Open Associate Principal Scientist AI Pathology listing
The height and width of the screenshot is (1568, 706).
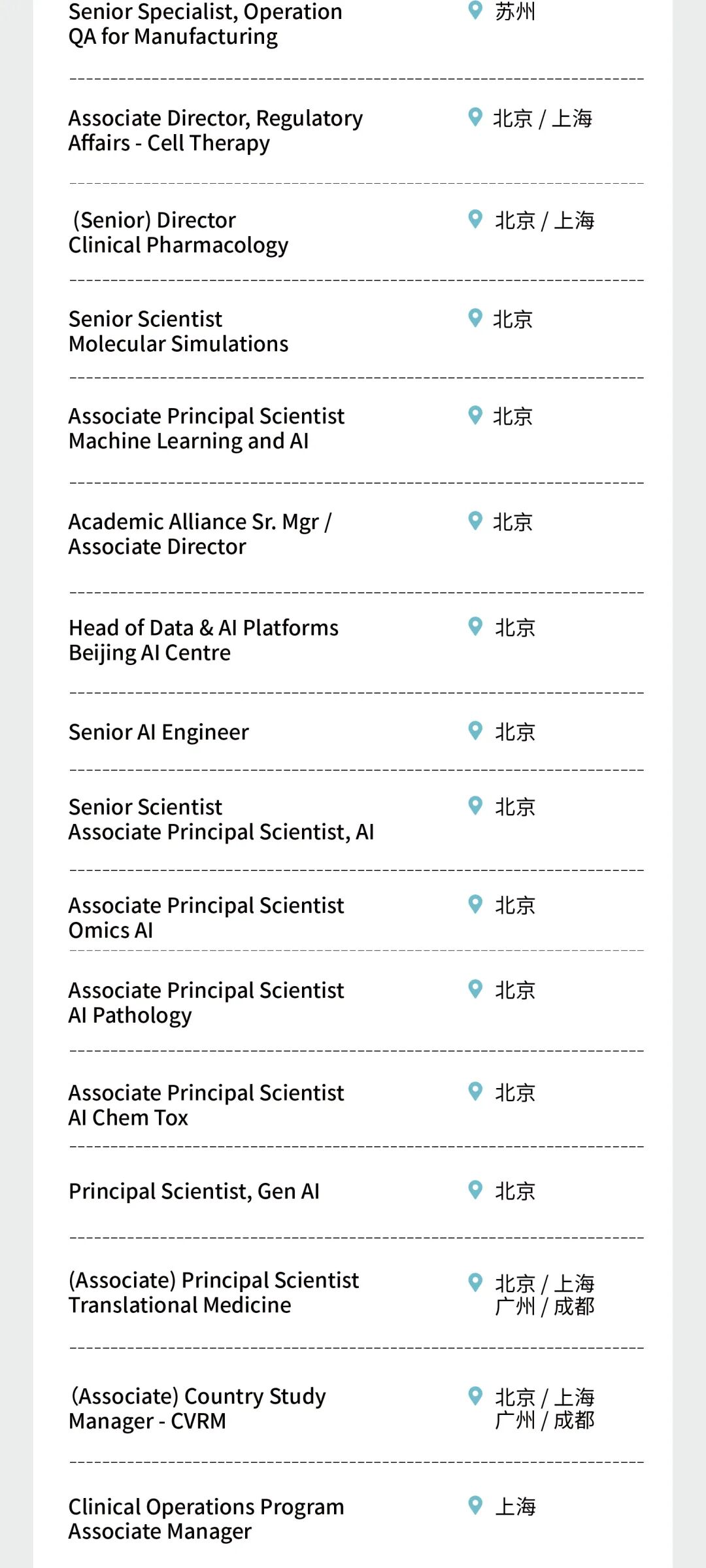207,1003
